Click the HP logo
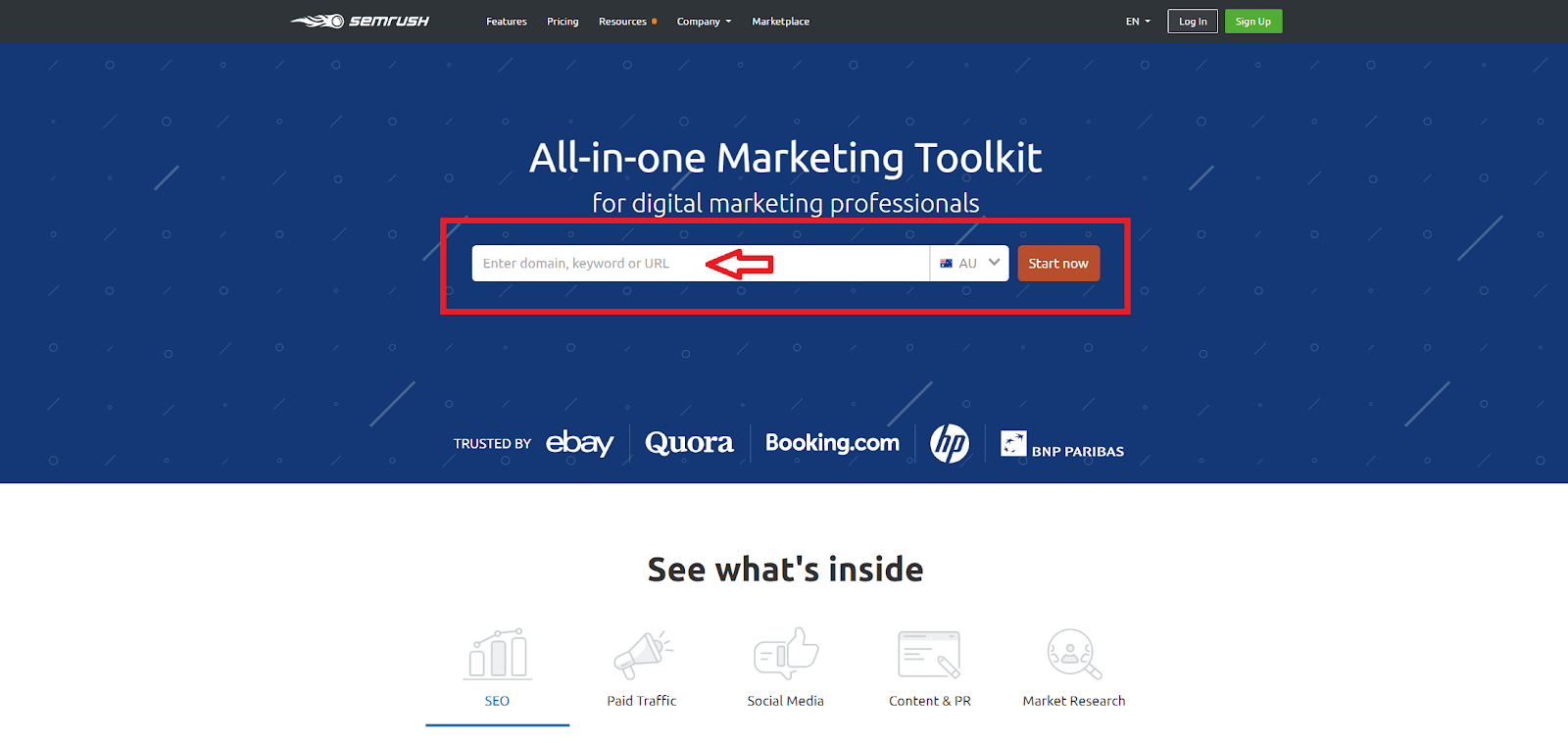This screenshot has width=1568, height=743. pyautogui.click(x=950, y=443)
